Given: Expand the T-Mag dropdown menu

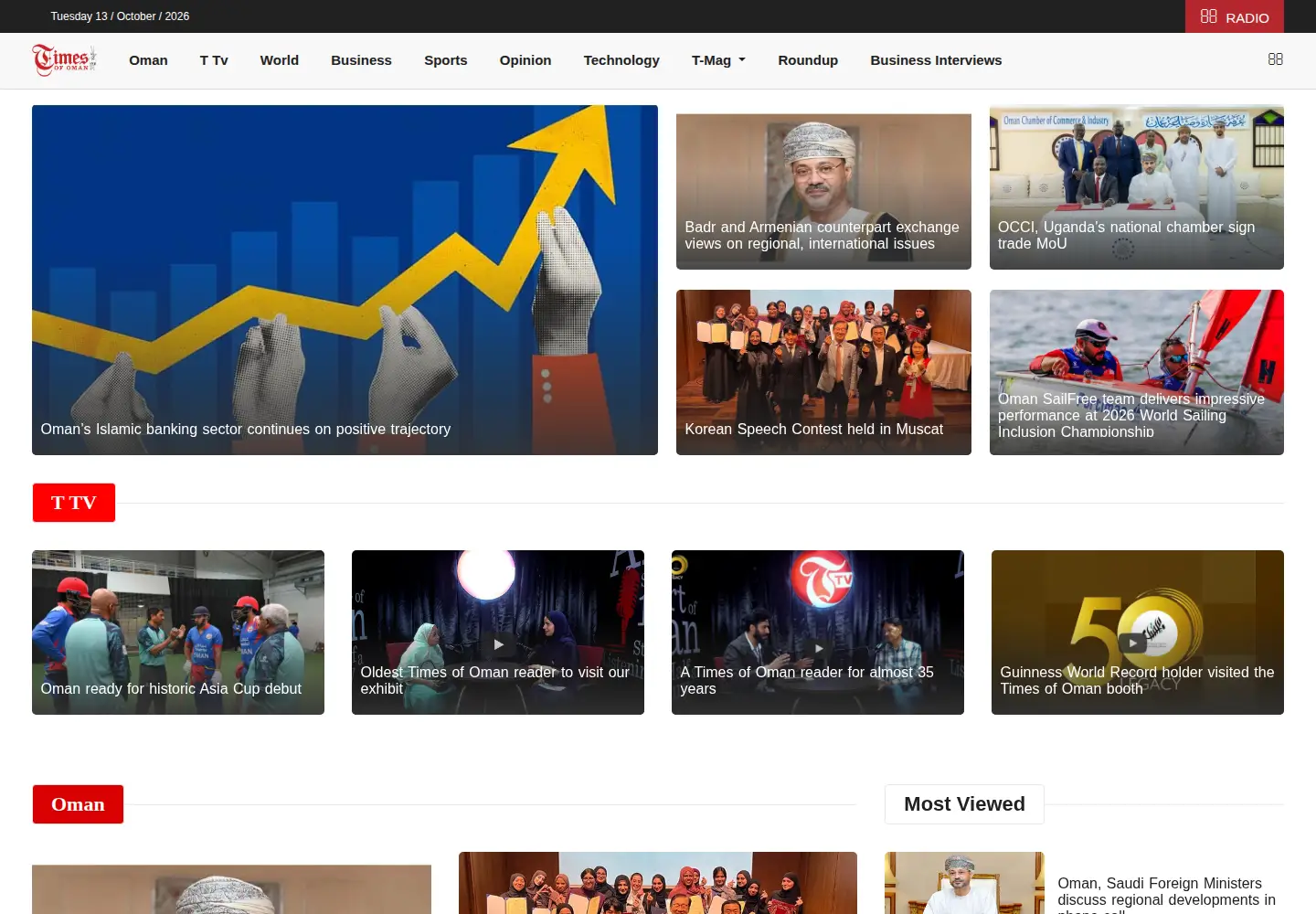Looking at the screenshot, I should click(718, 60).
